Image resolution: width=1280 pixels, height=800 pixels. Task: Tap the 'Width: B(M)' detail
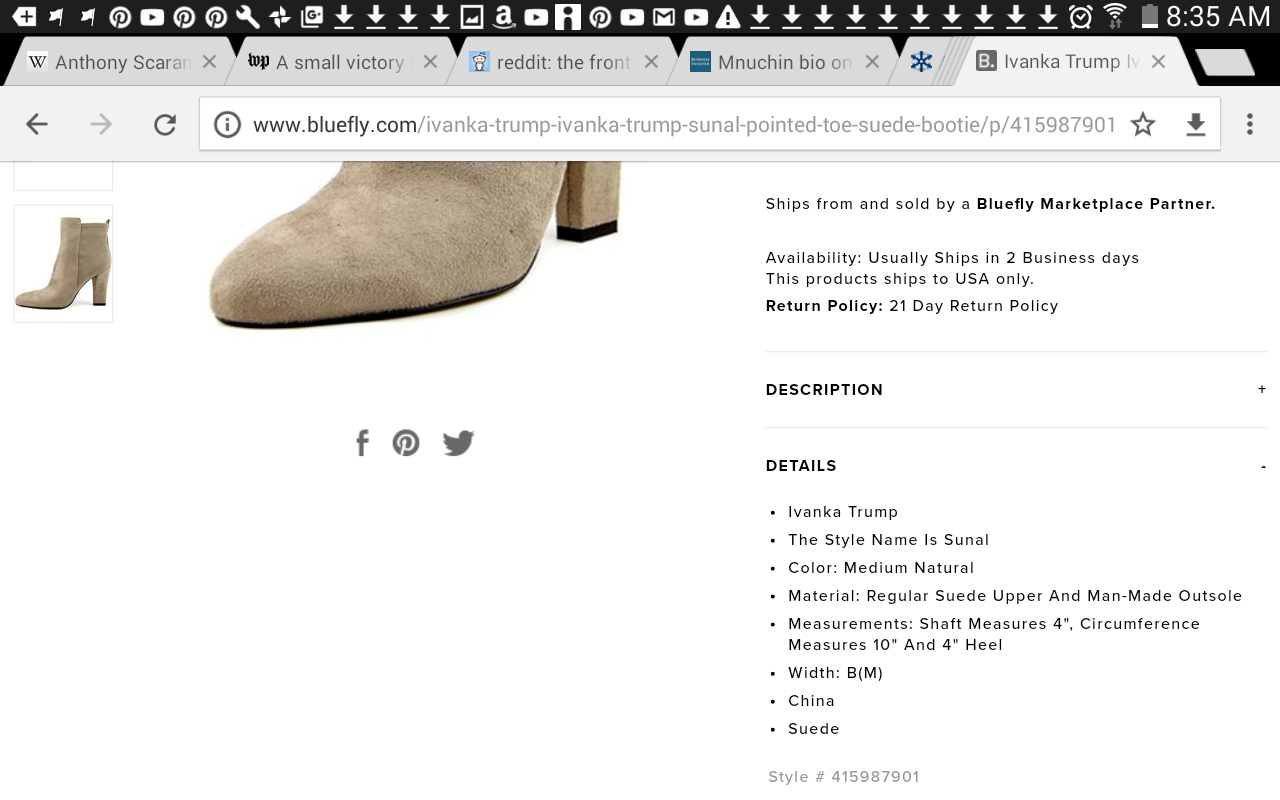pyautogui.click(x=836, y=673)
